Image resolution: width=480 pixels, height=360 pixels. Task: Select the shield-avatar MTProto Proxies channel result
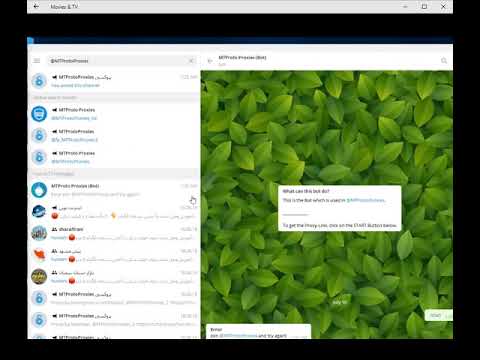(x=114, y=114)
